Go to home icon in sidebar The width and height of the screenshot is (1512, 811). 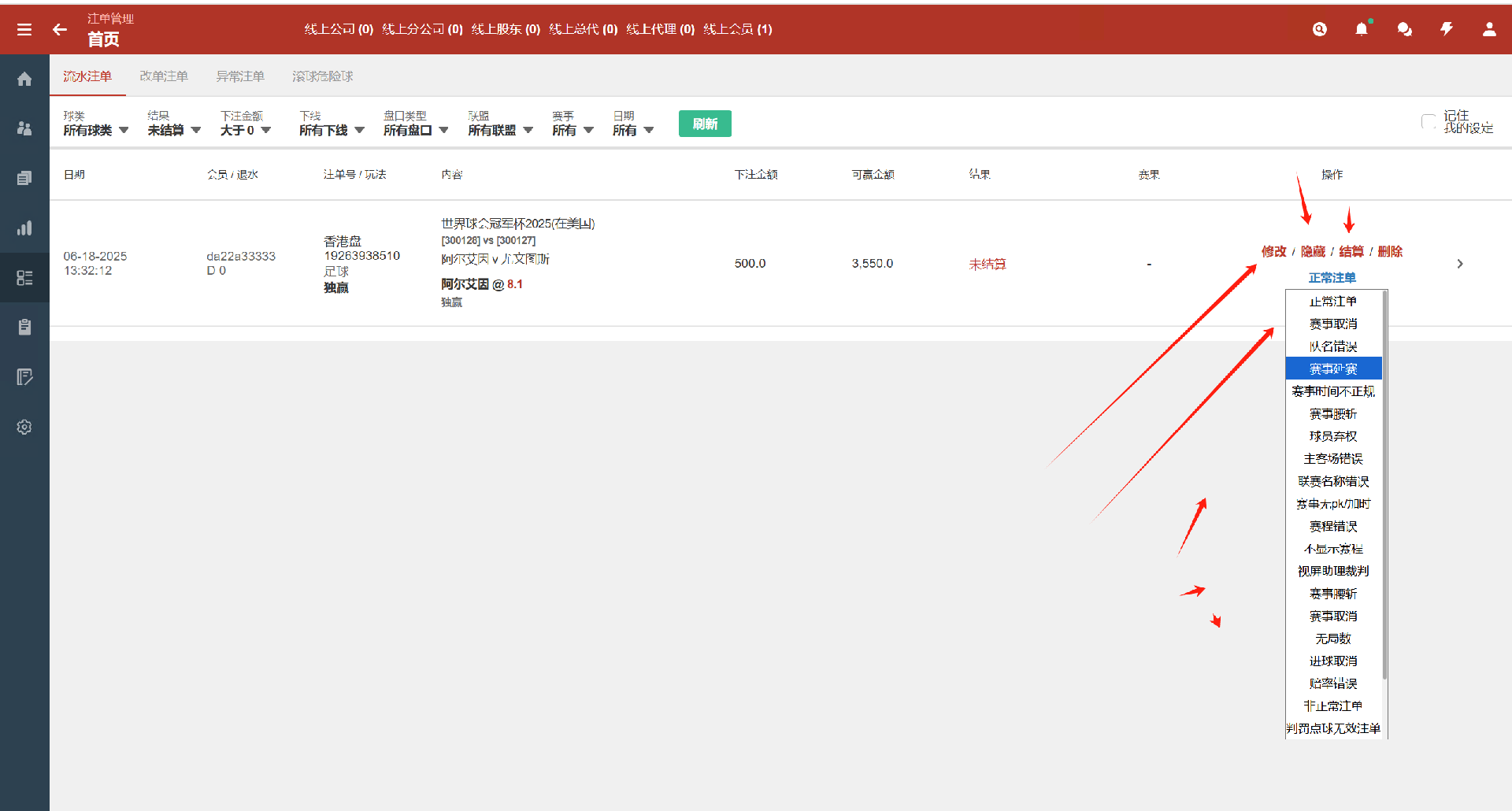[24, 79]
